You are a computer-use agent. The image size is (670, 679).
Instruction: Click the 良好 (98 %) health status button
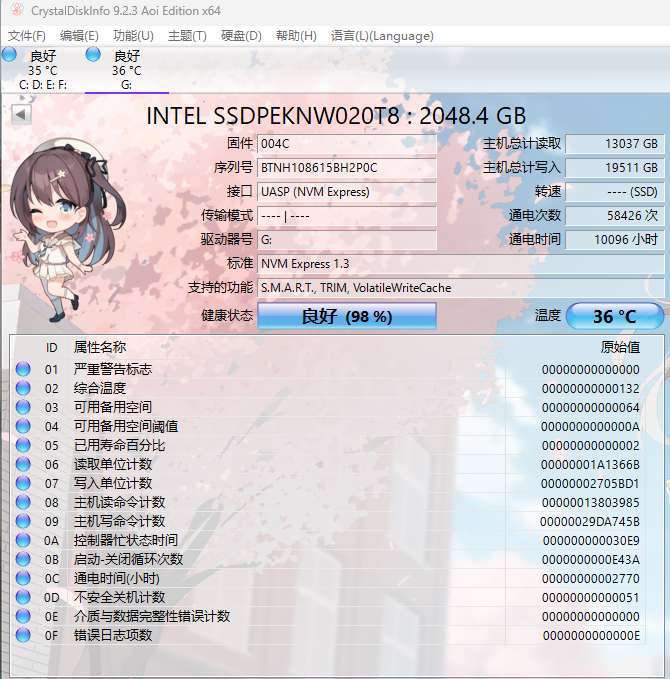coord(346,316)
